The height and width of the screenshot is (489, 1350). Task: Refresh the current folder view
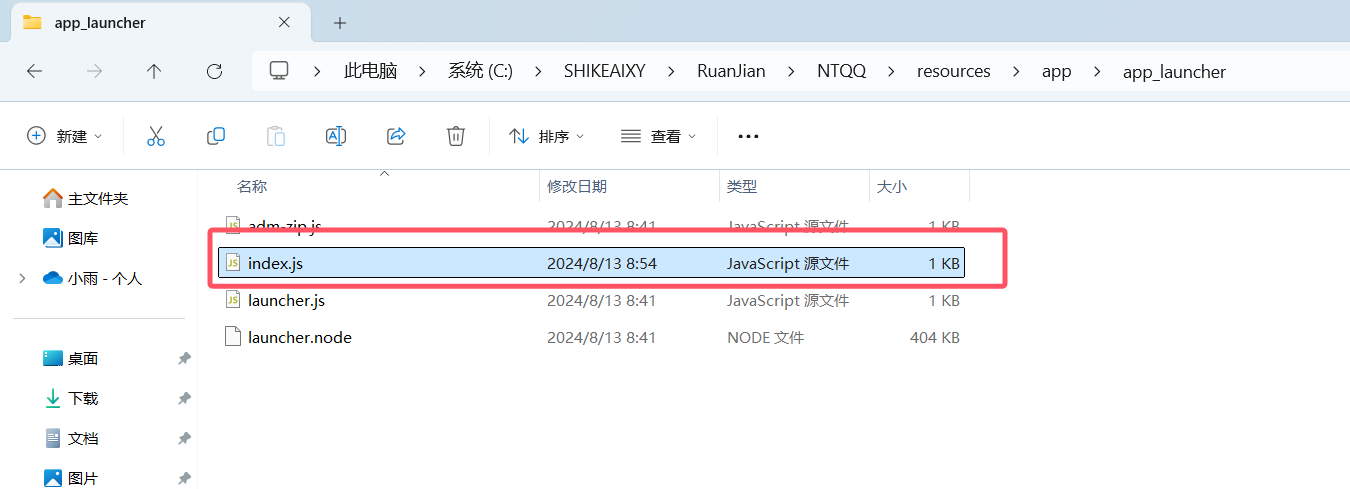214,71
